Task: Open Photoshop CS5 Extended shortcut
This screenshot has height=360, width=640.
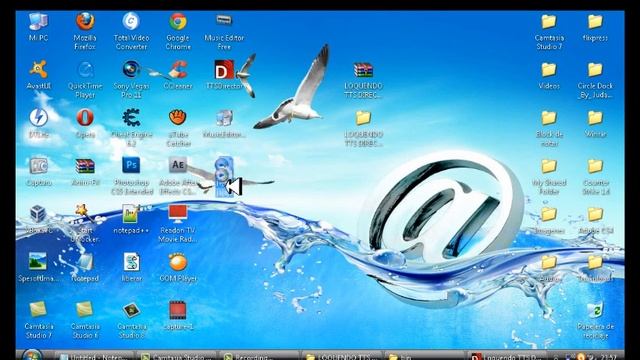Action: (x=131, y=165)
